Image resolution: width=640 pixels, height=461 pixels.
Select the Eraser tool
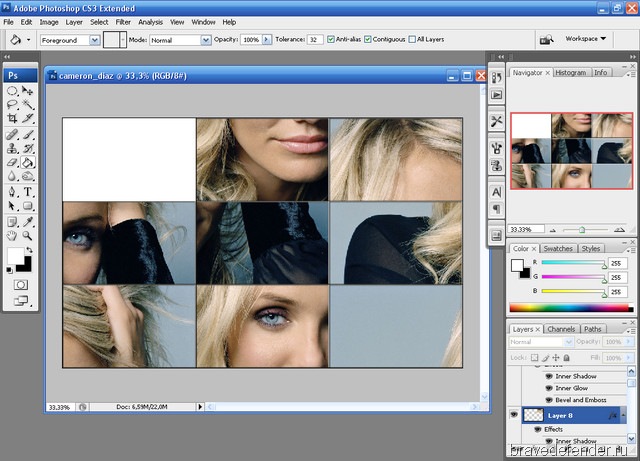[x=12, y=163]
